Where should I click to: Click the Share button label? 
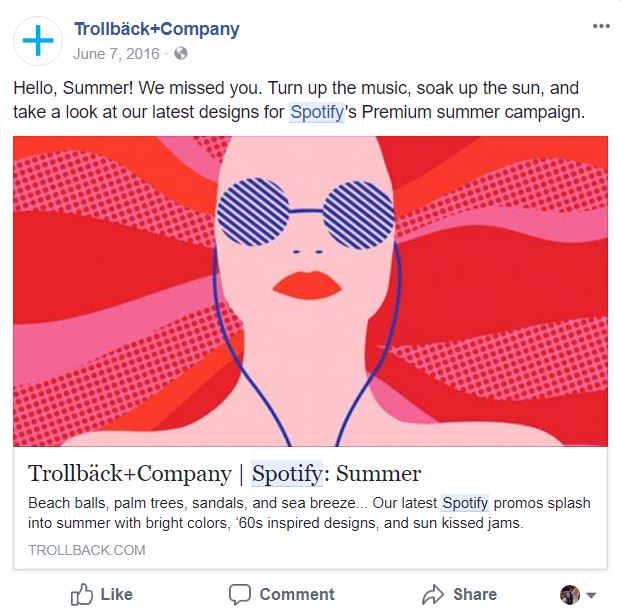click(475, 594)
